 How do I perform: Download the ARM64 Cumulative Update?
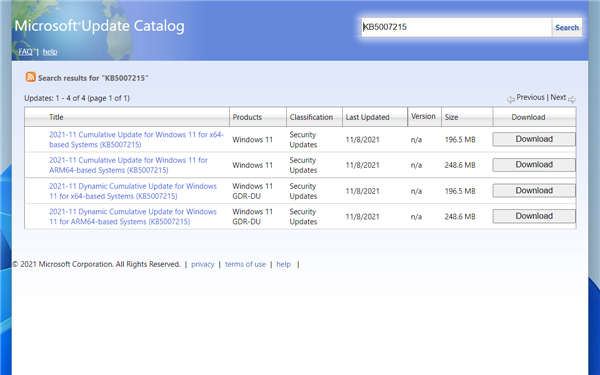click(534, 165)
